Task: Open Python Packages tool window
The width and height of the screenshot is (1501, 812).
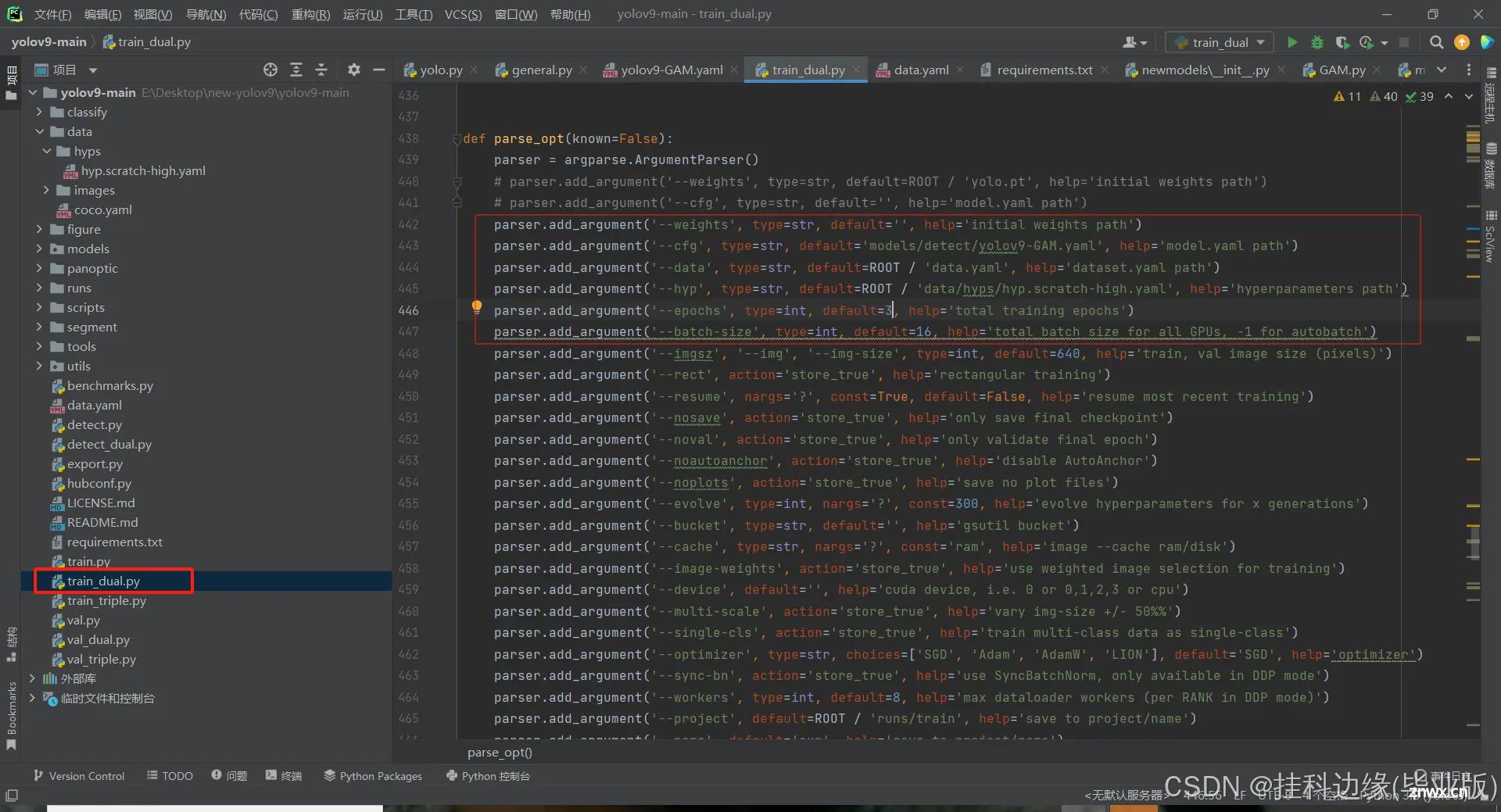Action: 373,775
